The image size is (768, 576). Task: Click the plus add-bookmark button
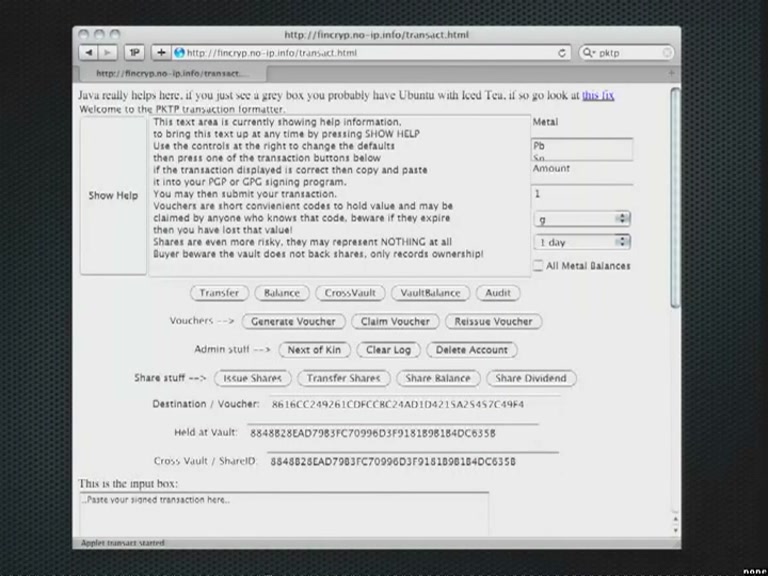tap(161, 52)
